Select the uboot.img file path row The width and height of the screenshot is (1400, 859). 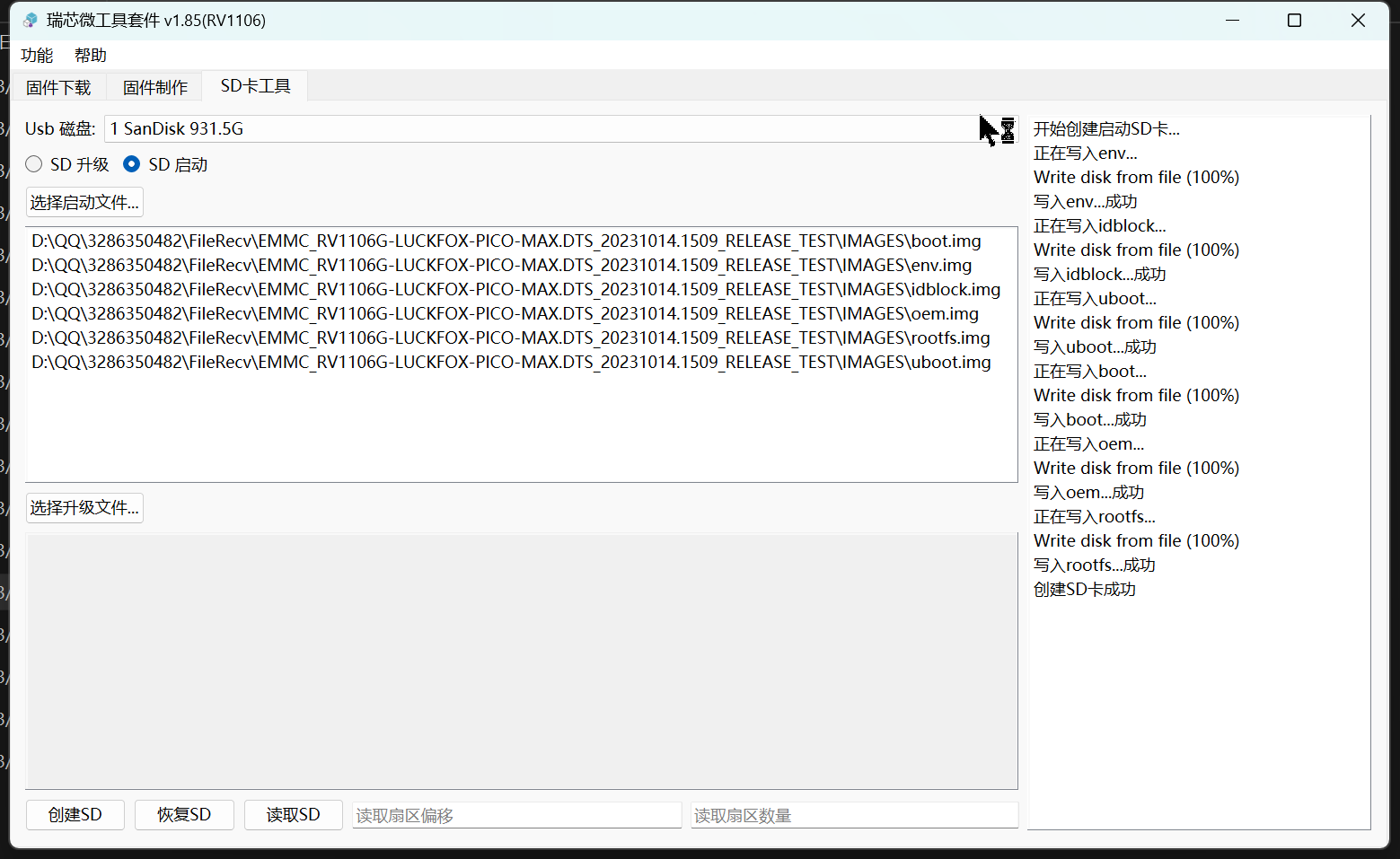pos(512,363)
